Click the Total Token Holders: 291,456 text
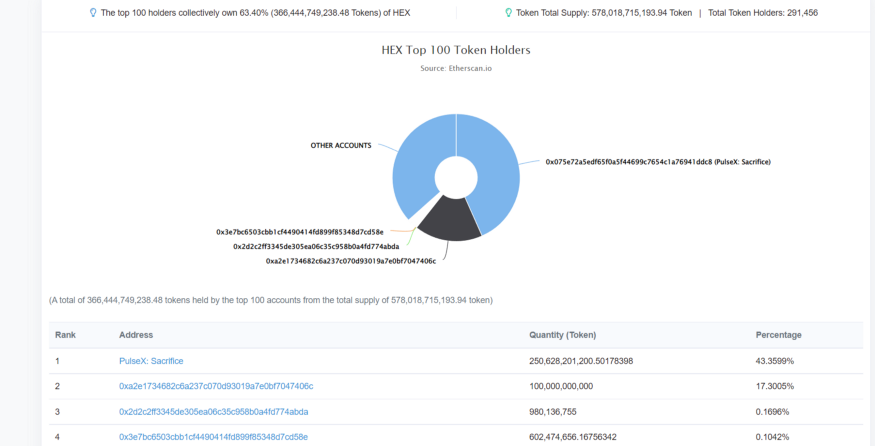This screenshot has height=446, width=875. [763, 12]
